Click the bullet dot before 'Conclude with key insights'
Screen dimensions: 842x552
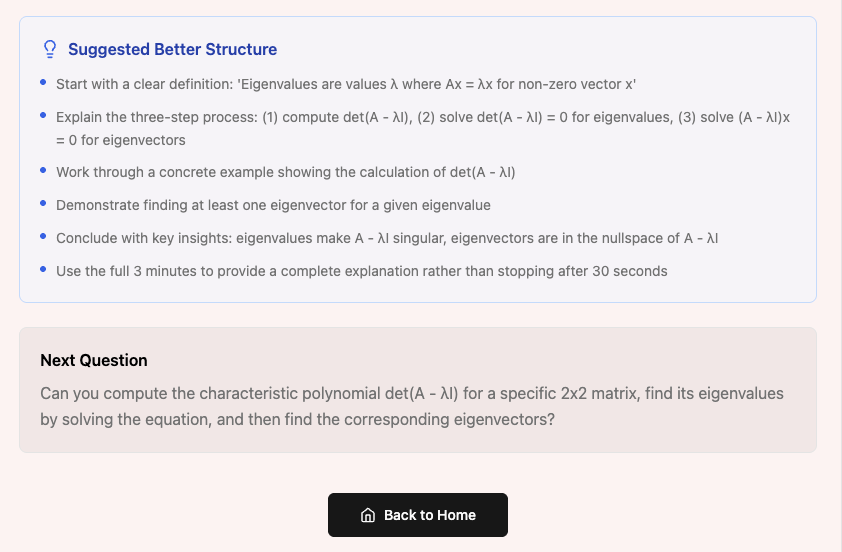(43, 236)
